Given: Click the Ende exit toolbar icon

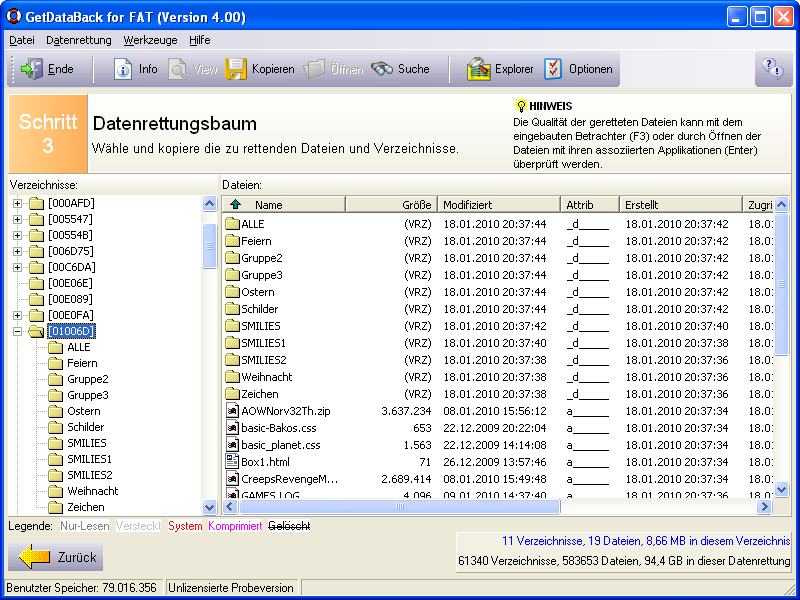Looking at the screenshot, I should [32, 69].
